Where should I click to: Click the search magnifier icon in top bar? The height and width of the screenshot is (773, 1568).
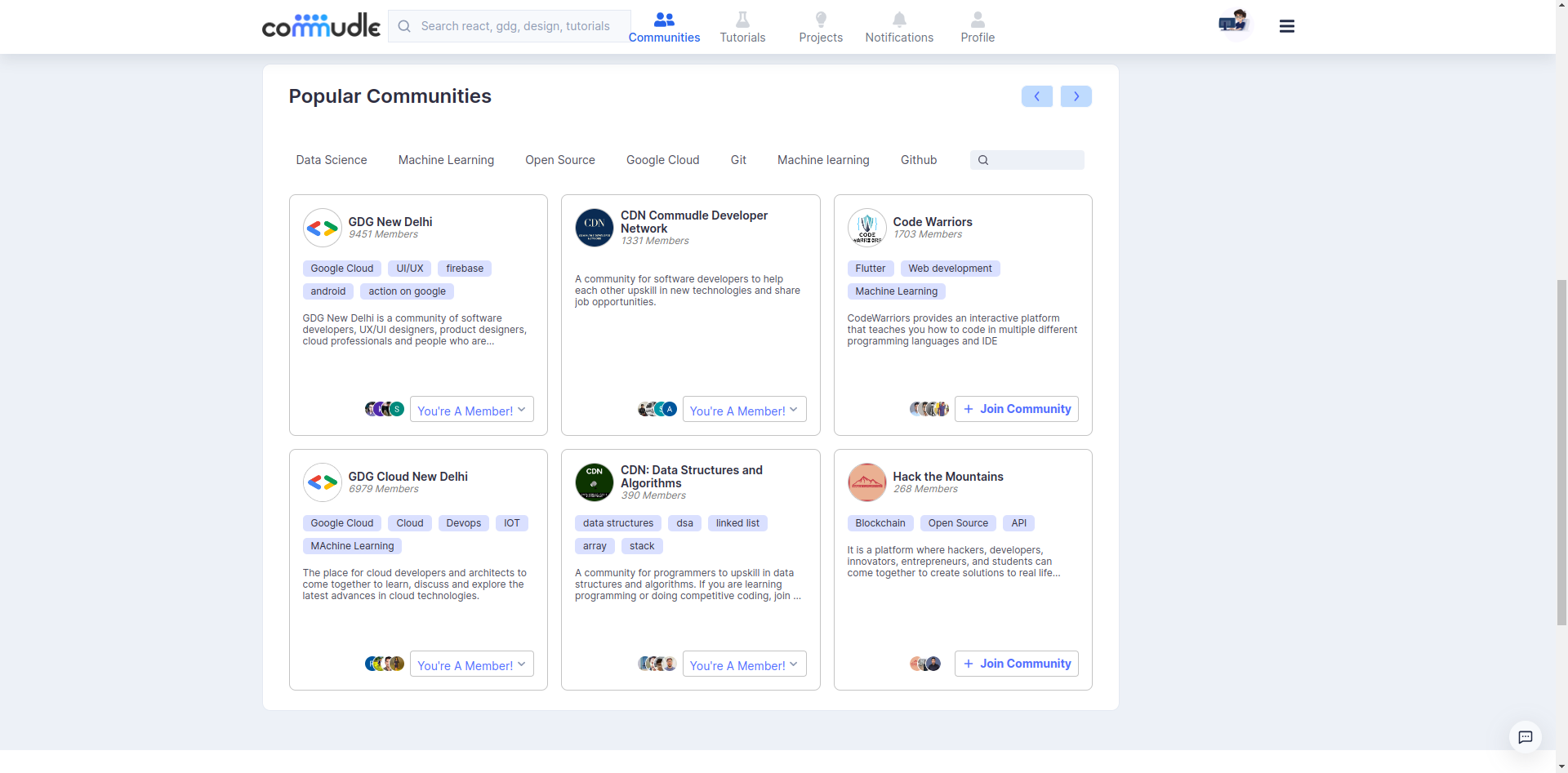404,26
